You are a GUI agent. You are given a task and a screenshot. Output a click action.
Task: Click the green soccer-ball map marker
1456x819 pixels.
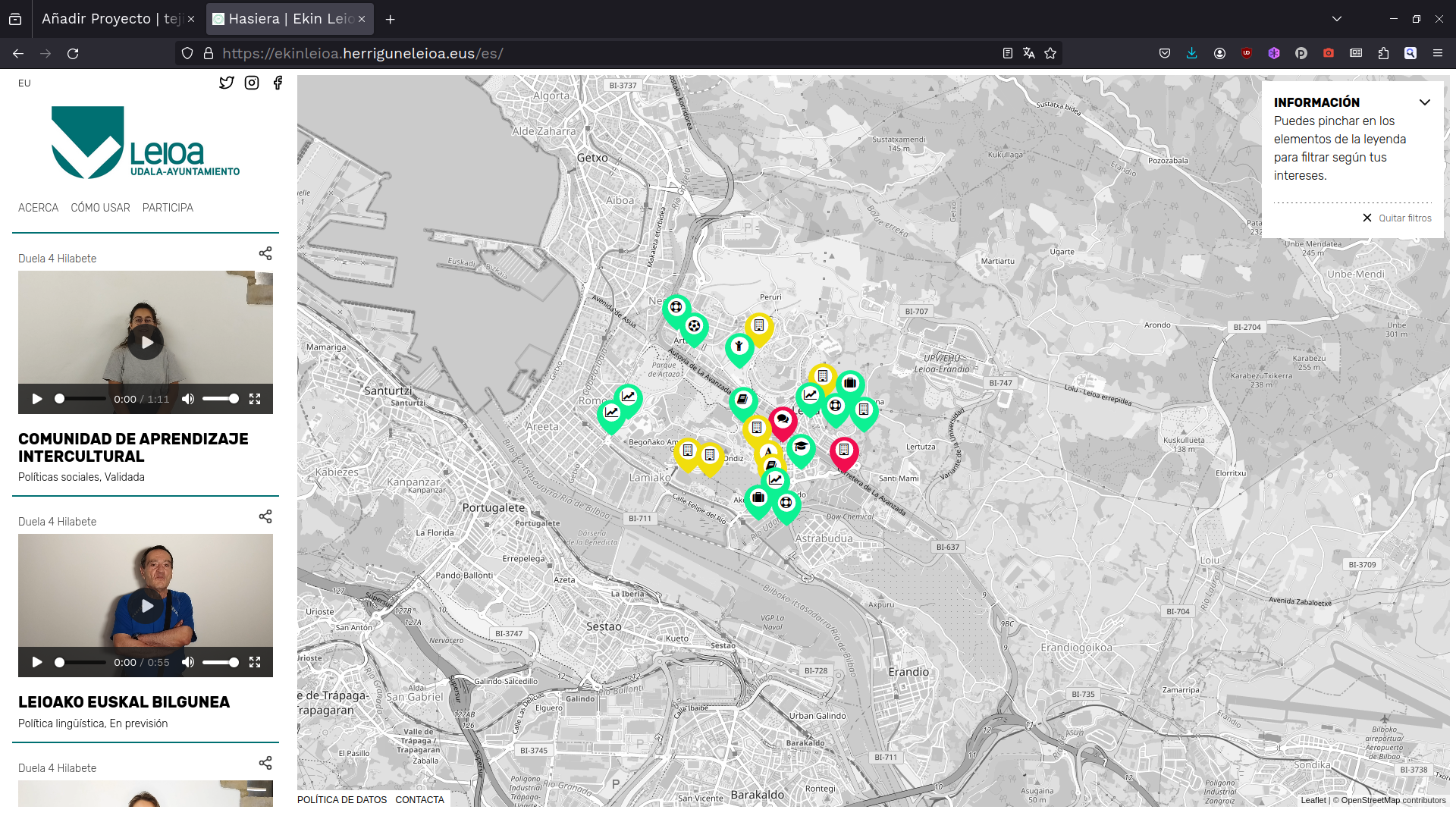694,328
